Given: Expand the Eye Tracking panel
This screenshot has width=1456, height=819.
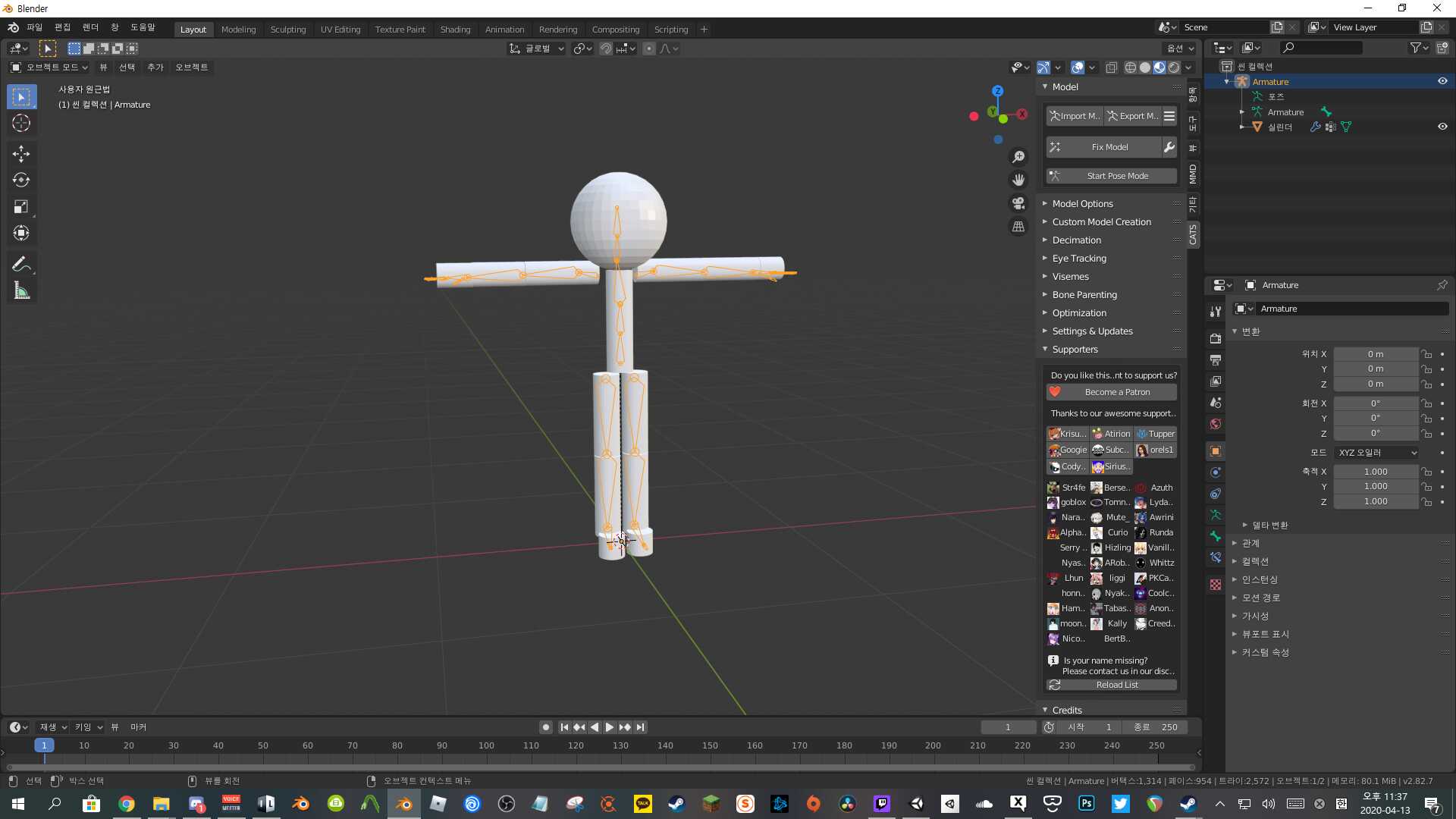Looking at the screenshot, I should pos(1078,259).
